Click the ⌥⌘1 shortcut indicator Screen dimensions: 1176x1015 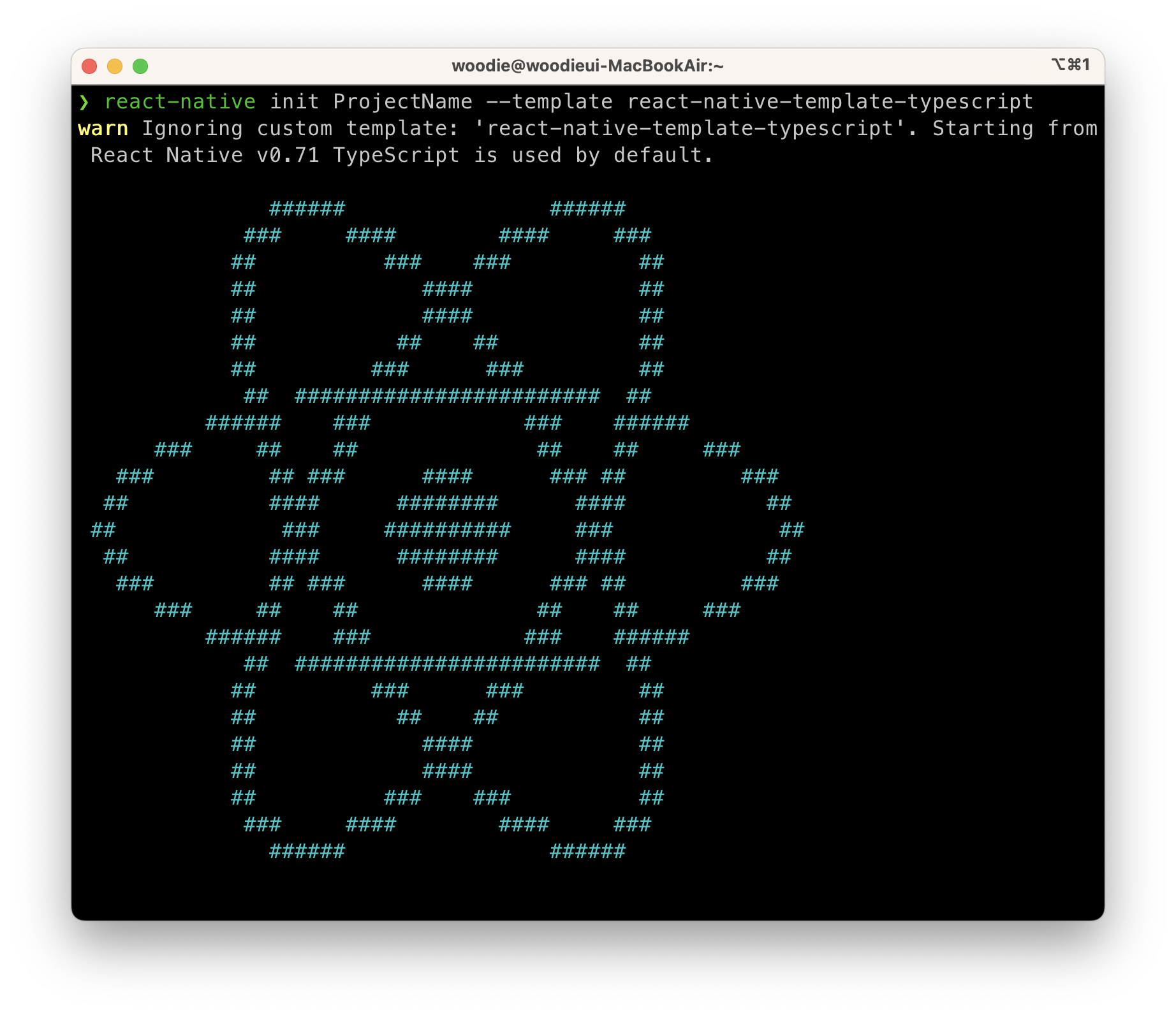point(1071,64)
